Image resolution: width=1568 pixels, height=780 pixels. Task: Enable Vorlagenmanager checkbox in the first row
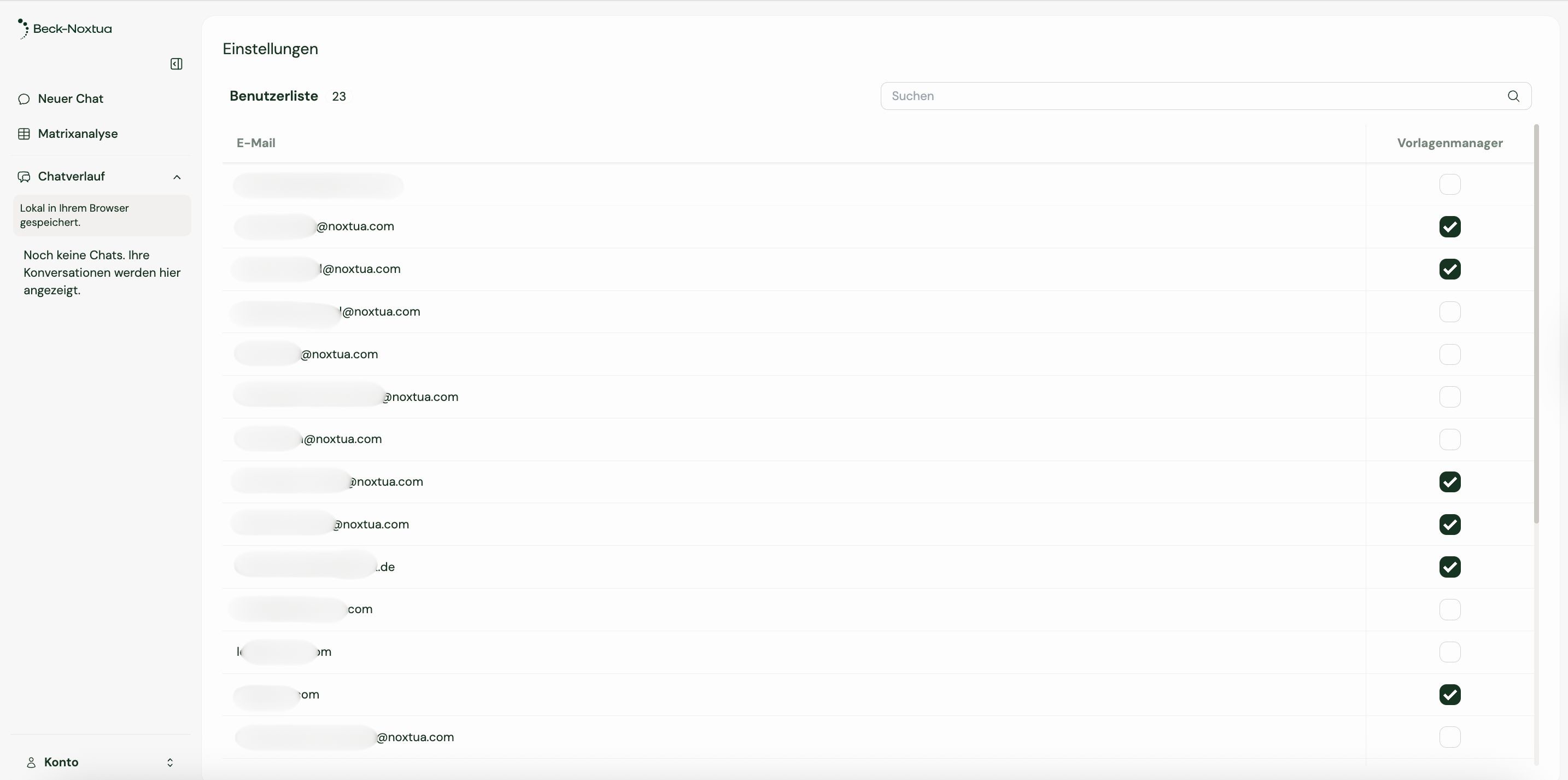tap(1449, 184)
